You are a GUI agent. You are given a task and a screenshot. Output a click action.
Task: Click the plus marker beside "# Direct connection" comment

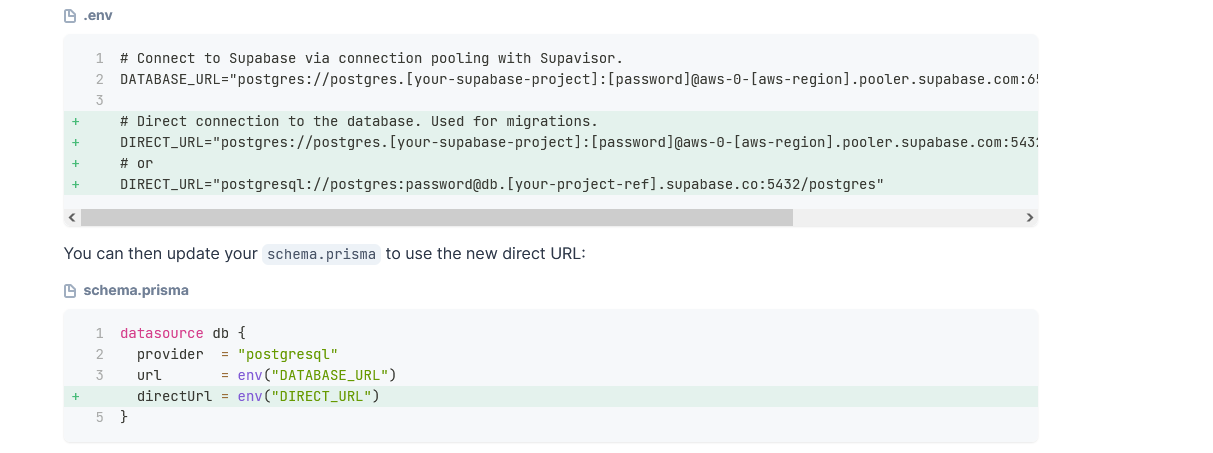pyautogui.click(x=75, y=121)
